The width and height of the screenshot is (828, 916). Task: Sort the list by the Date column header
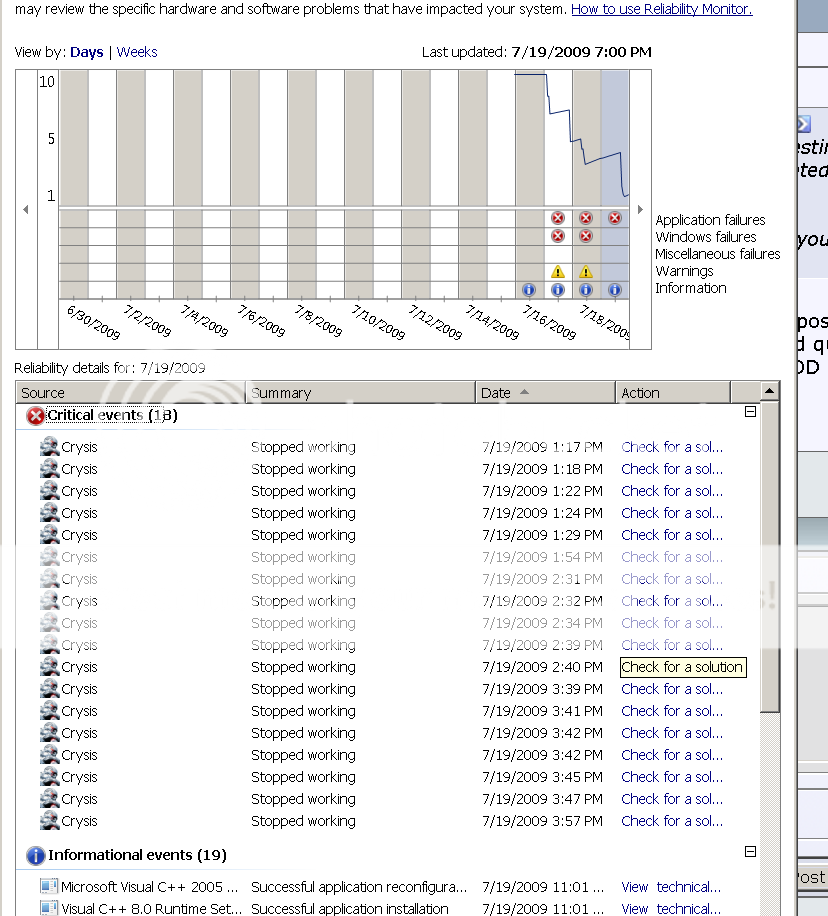pos(545,393)
